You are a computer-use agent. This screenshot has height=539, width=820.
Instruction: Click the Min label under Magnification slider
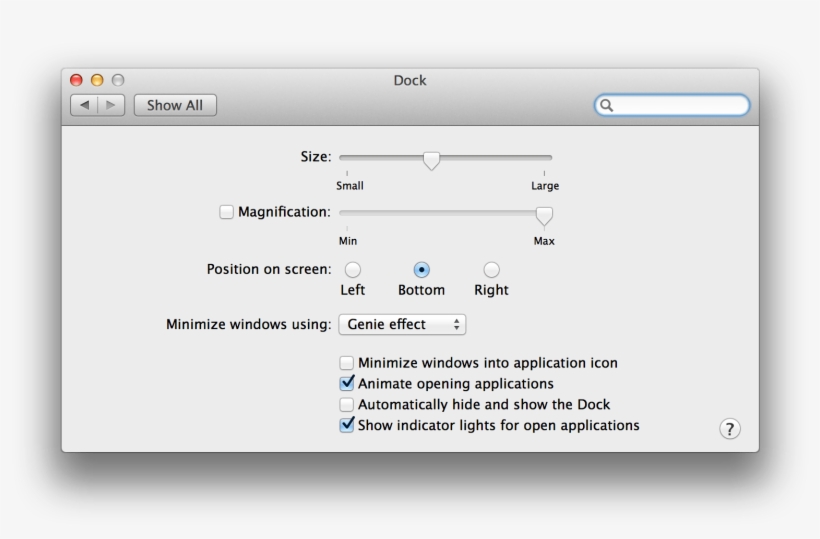click(x=348, y=241)
